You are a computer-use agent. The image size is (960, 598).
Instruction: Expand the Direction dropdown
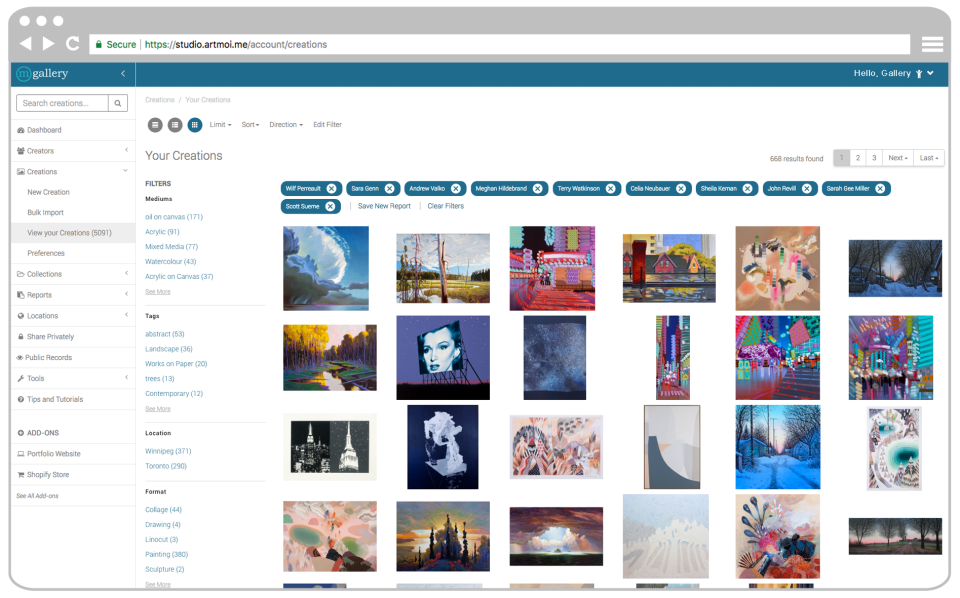tap(285, 124)
